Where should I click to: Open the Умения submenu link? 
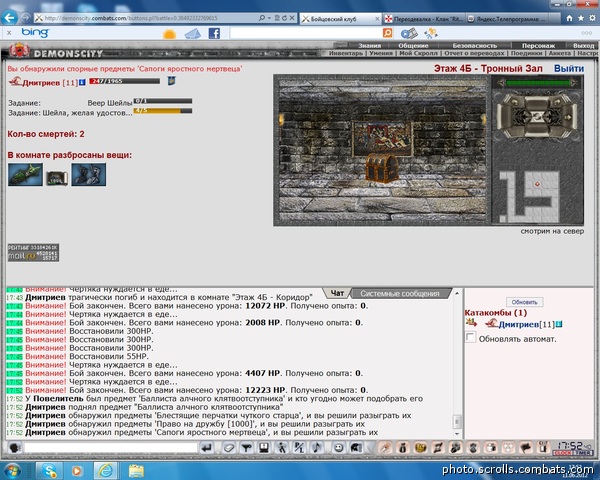click(381, 53)
